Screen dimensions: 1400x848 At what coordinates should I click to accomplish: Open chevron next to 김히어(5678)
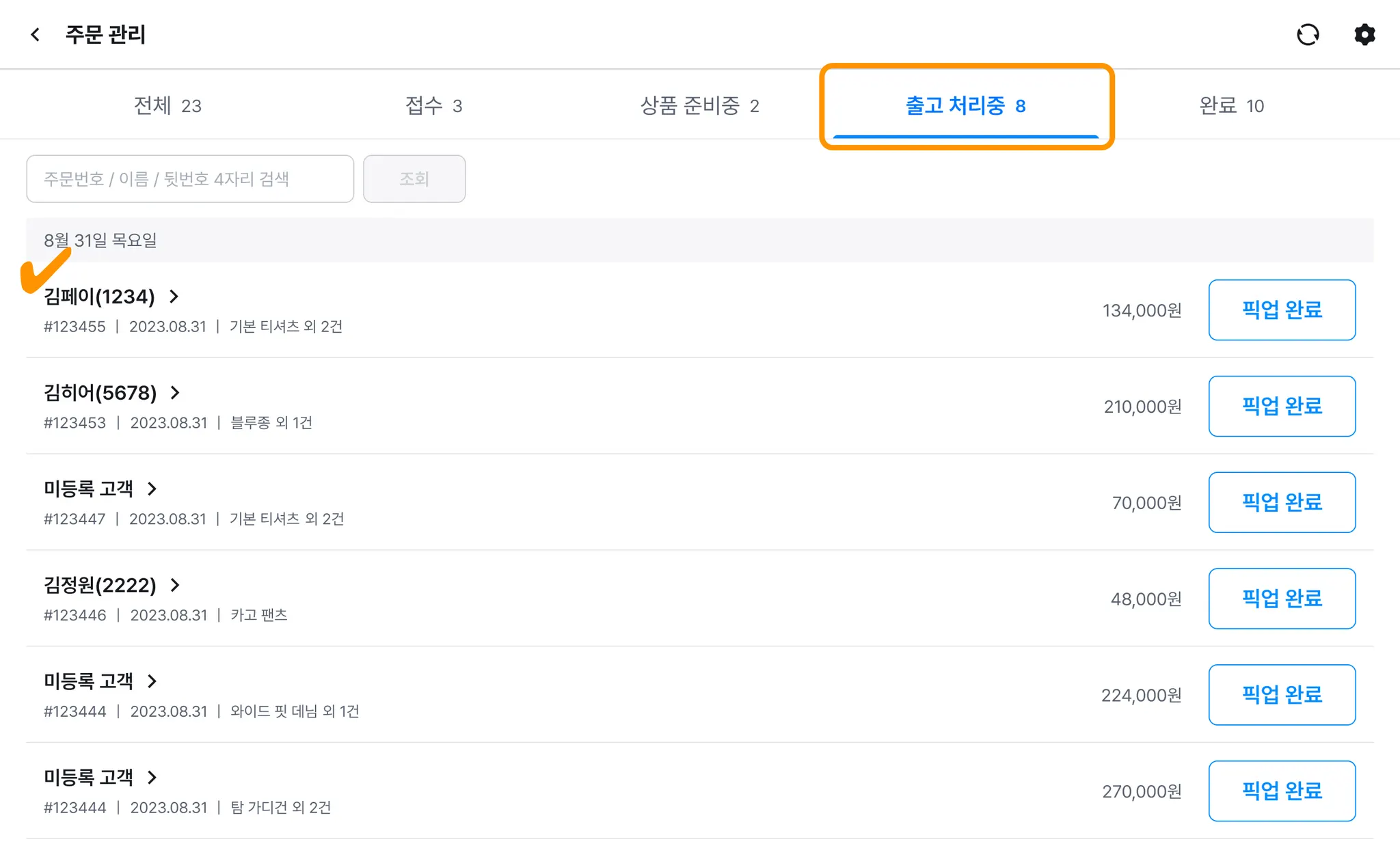tap(175, 393)
